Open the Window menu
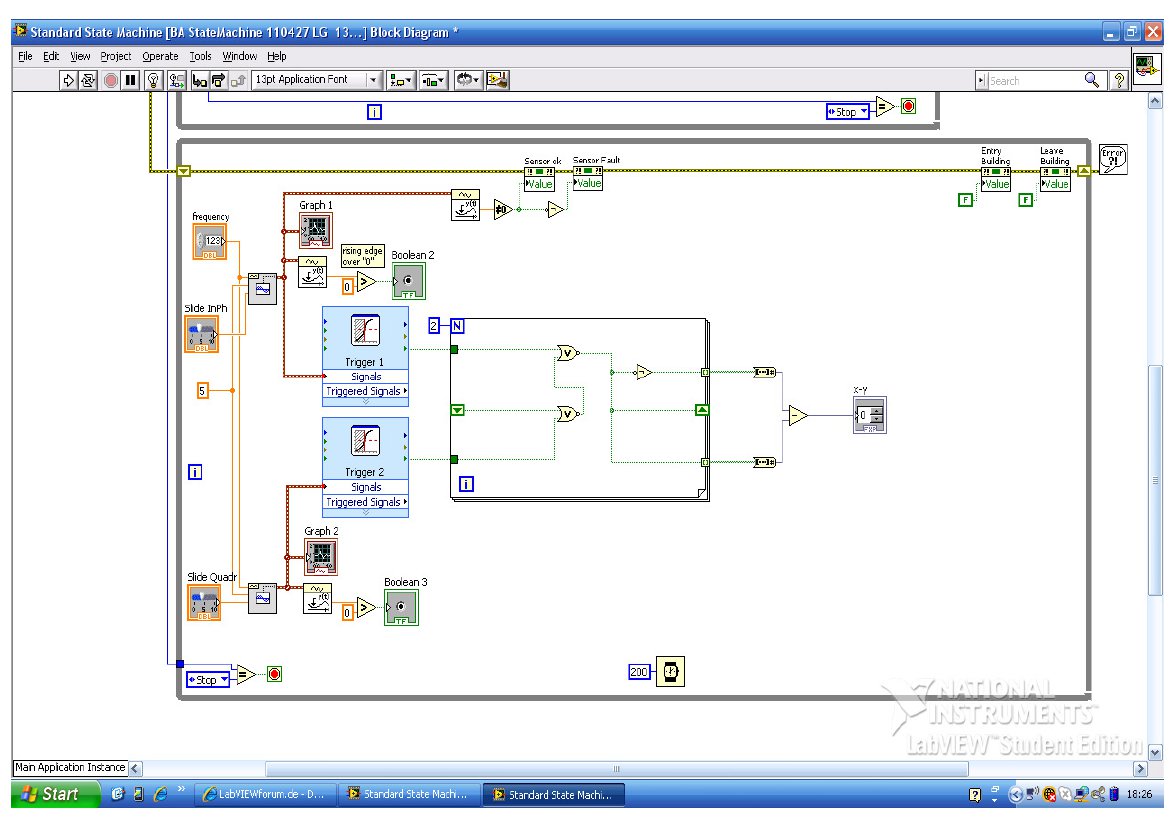 [239, 56]
